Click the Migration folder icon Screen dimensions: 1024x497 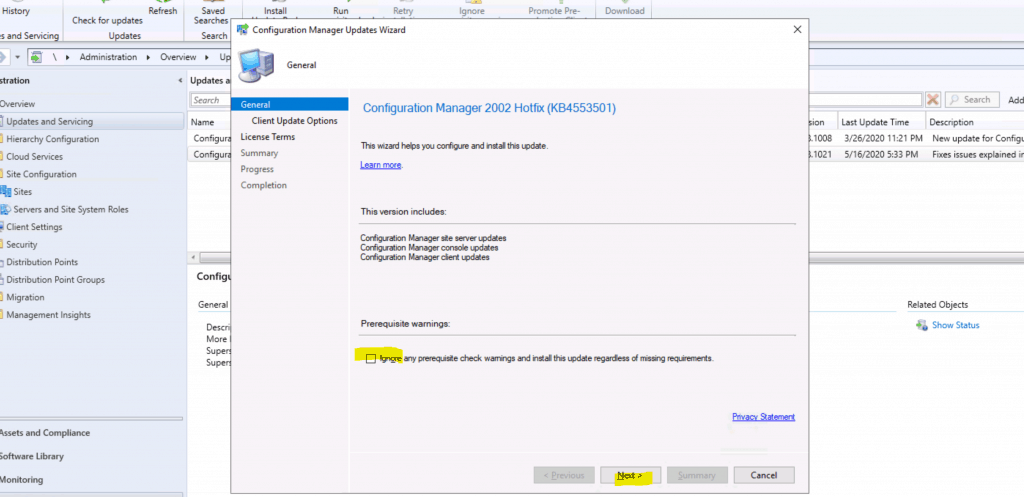(2, 298)
